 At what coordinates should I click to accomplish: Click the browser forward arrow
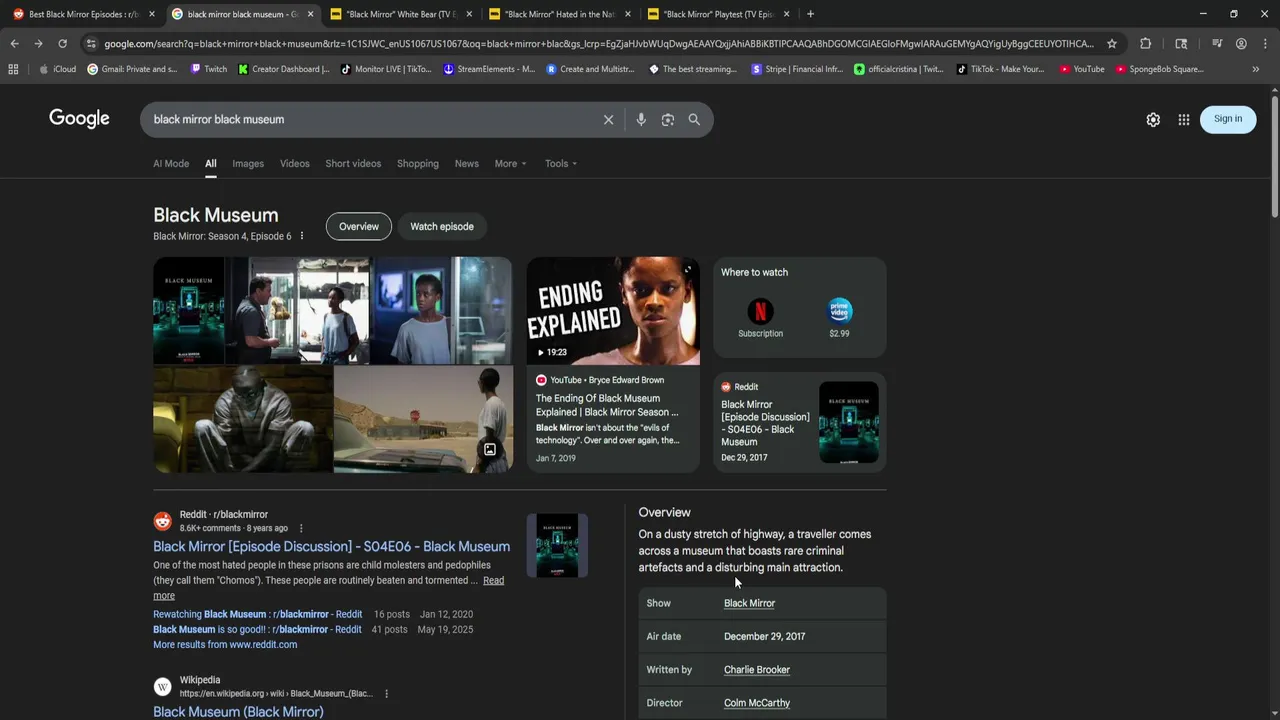coord(38,44)
